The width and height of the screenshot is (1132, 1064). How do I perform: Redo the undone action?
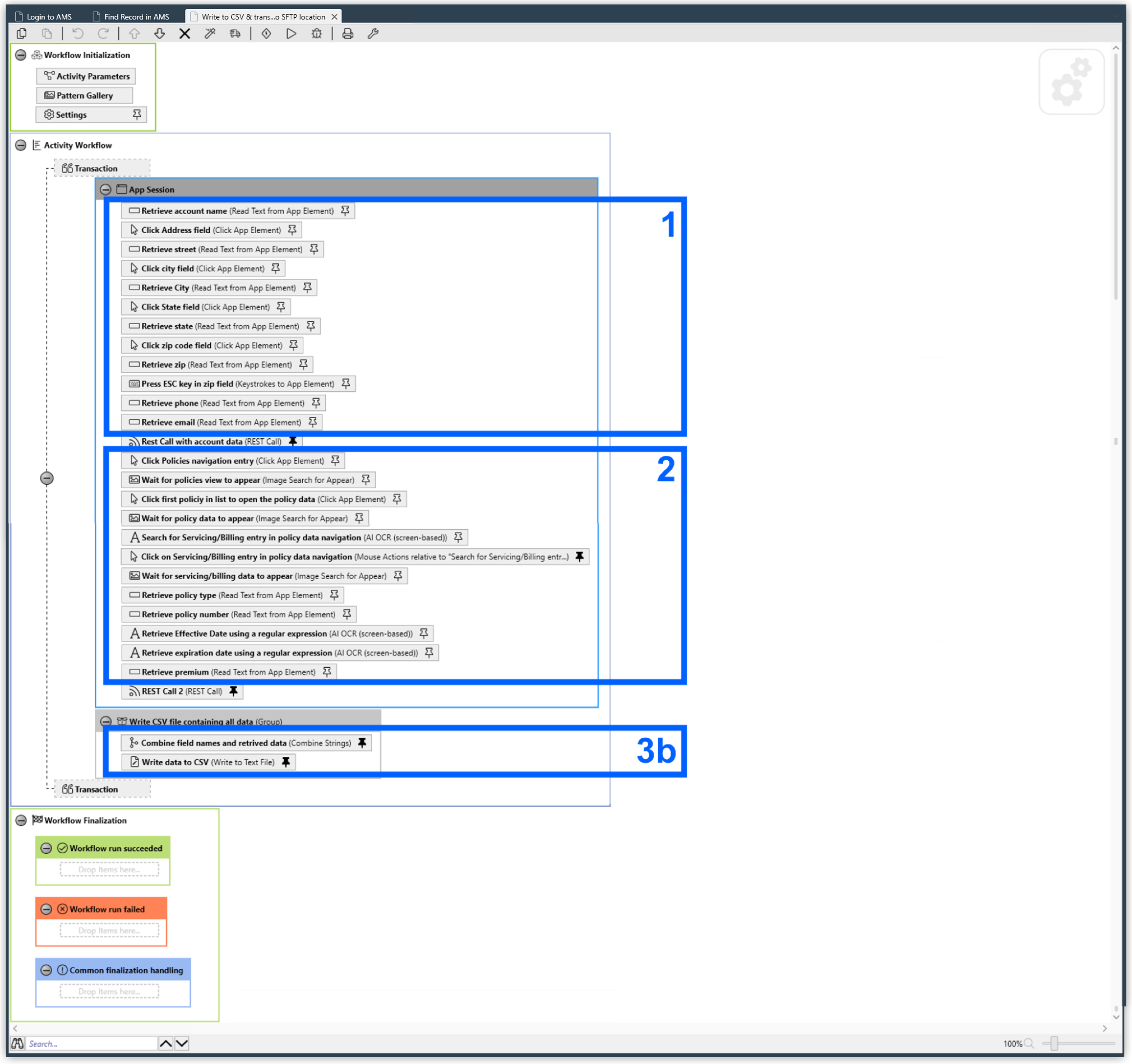point(103,34)
